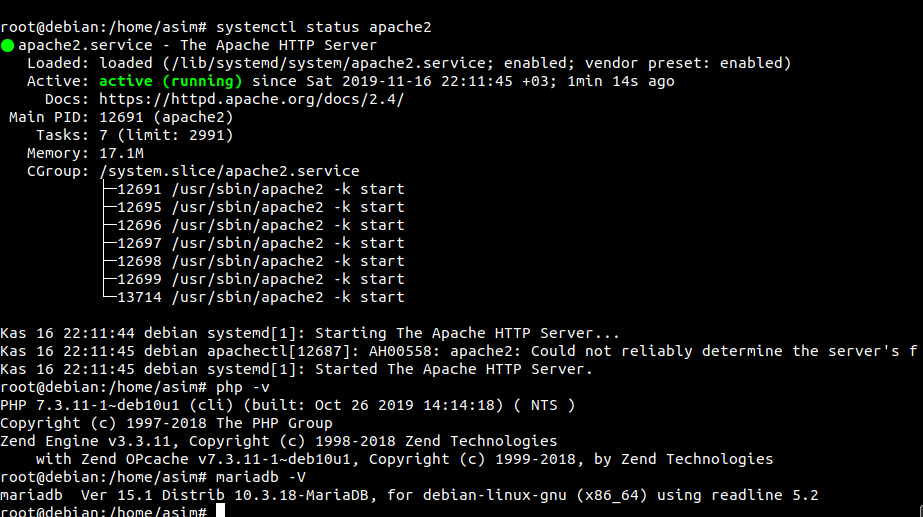Click the Apache docs URL
923x517 pixels.
pyautogui.click(x=251, y=99)
